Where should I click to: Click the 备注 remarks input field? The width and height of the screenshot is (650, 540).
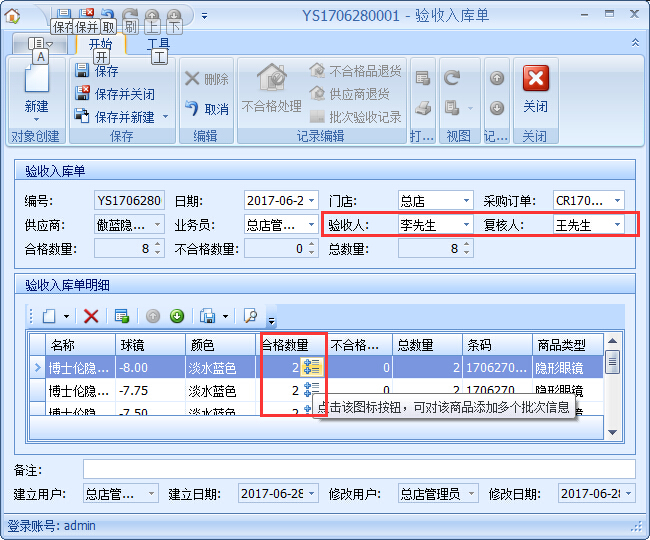(x=358, y=469)
